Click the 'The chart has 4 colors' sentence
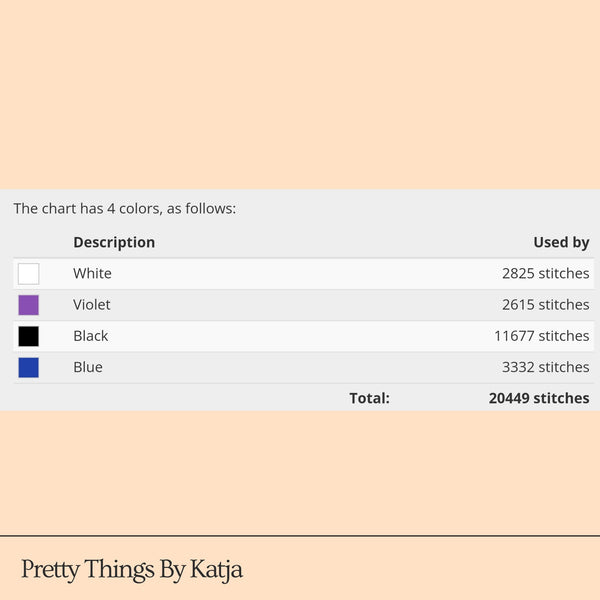The image size is (600, 600). (x=124, y=209)
